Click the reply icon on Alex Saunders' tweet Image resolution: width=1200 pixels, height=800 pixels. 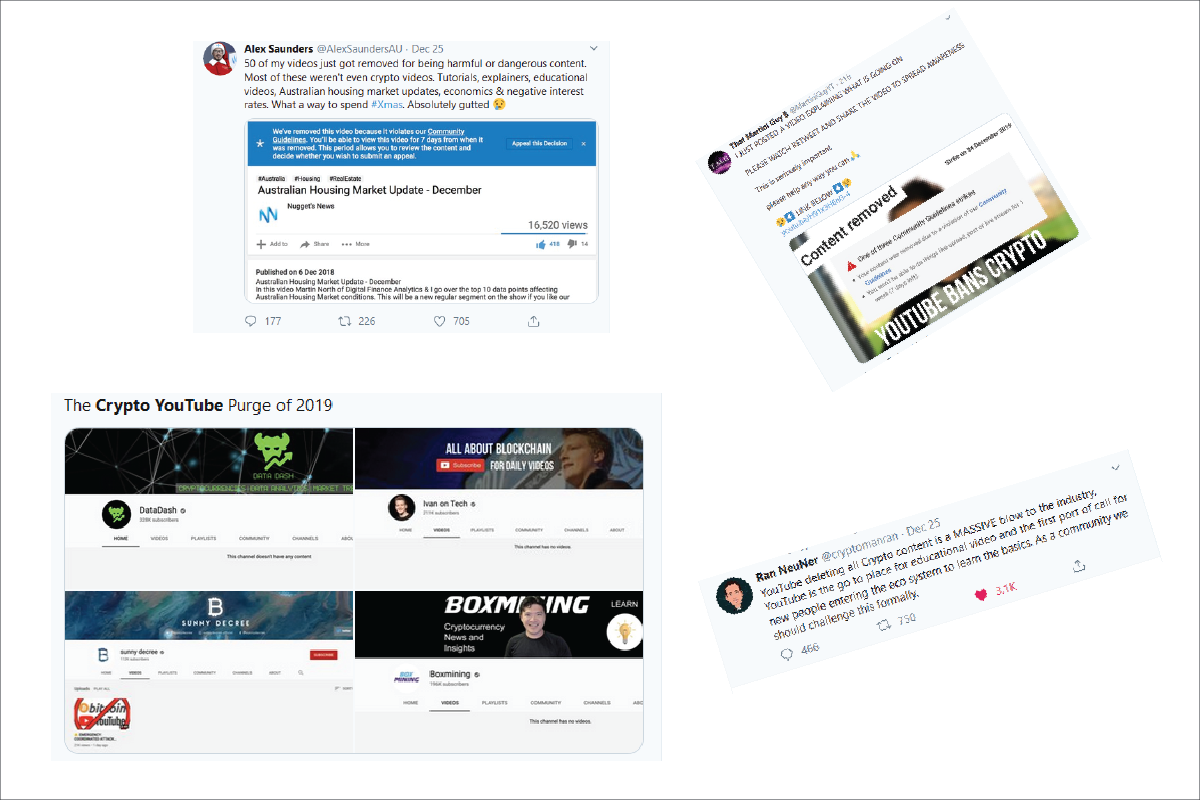[x=250, y=321]
